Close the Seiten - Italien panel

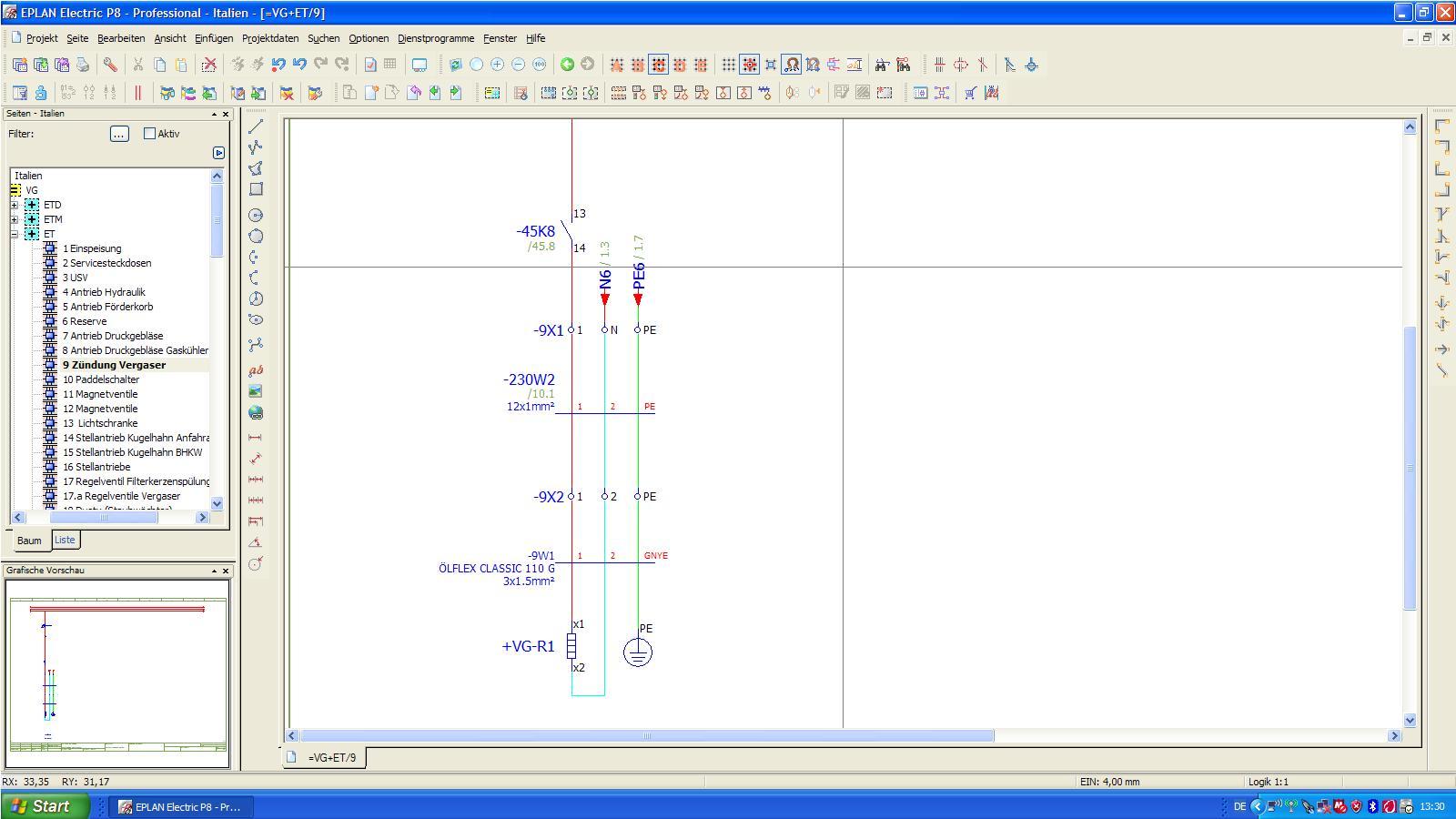click(x=226, y=114)
